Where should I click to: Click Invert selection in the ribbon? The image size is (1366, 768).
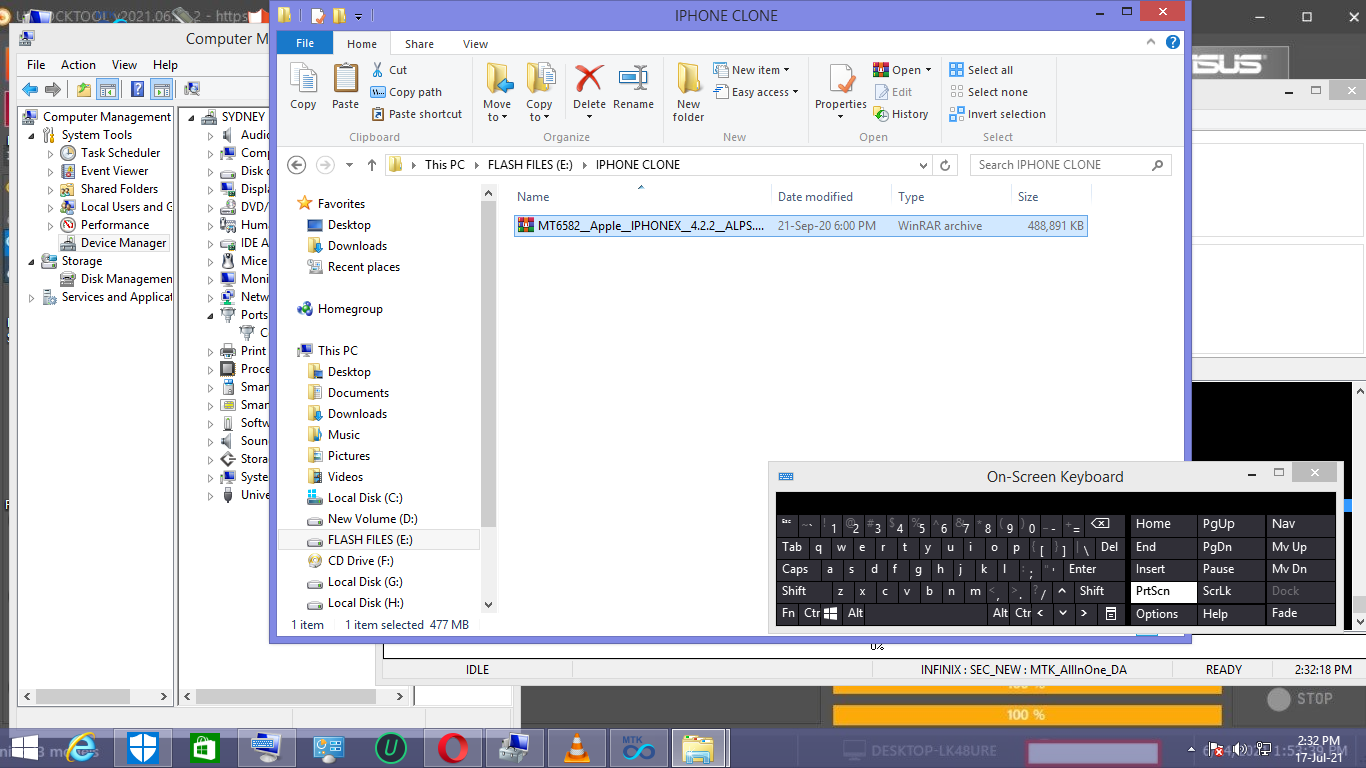(997, 114)
